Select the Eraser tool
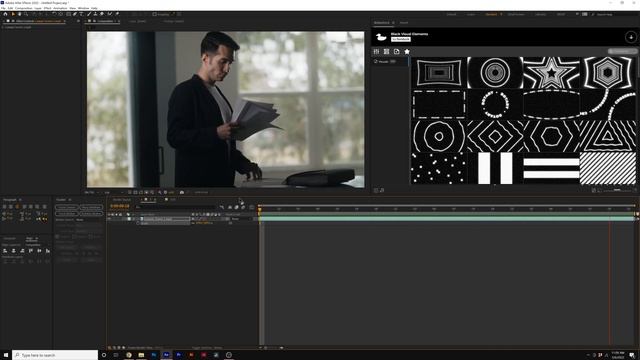Screen dimensions: 640x360 [102, 14]
